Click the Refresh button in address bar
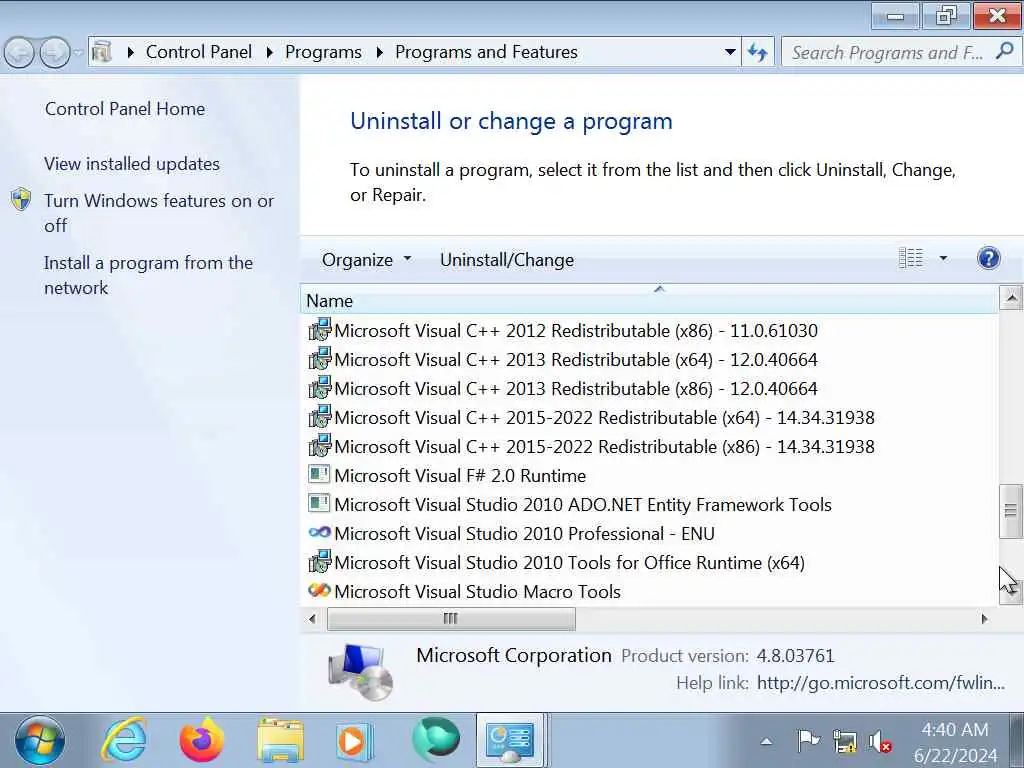Viewport: 1024px width, 768px height. click(758, 52)
